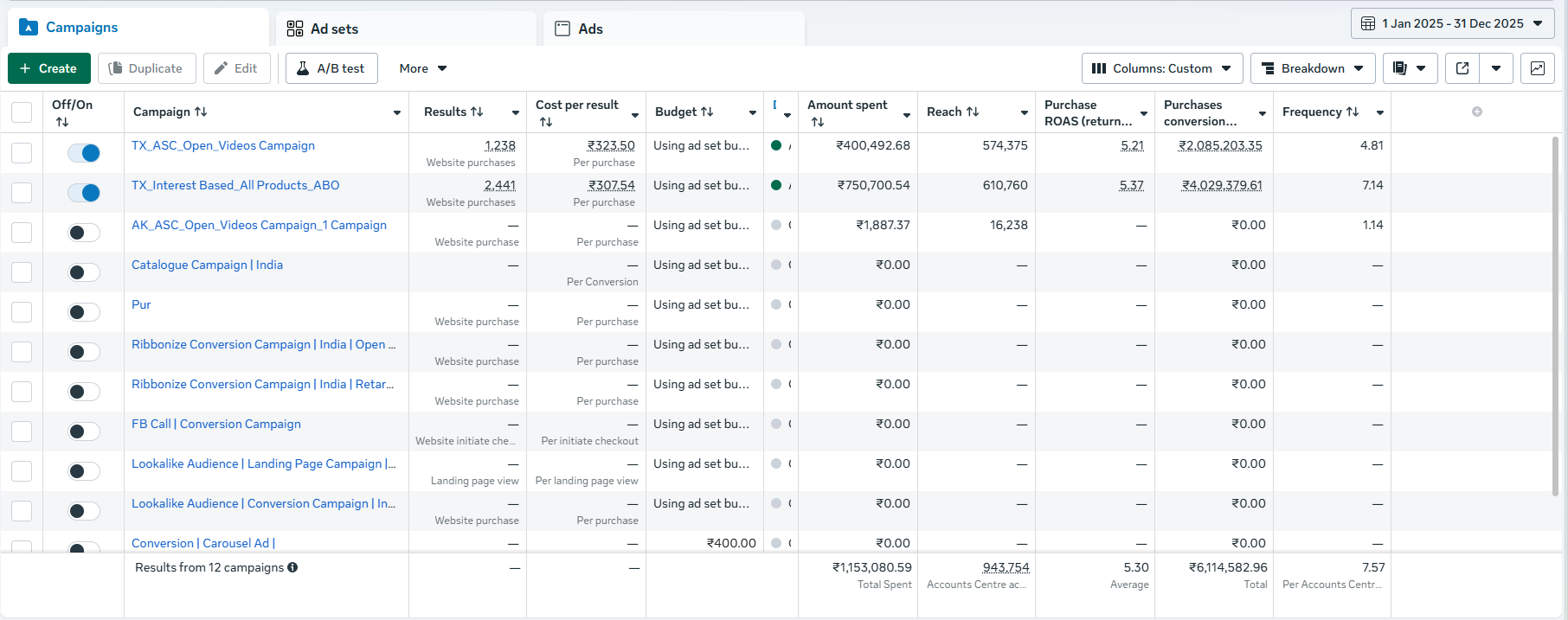
Task: Click the A/B test flask button
Action: point(331,68)
